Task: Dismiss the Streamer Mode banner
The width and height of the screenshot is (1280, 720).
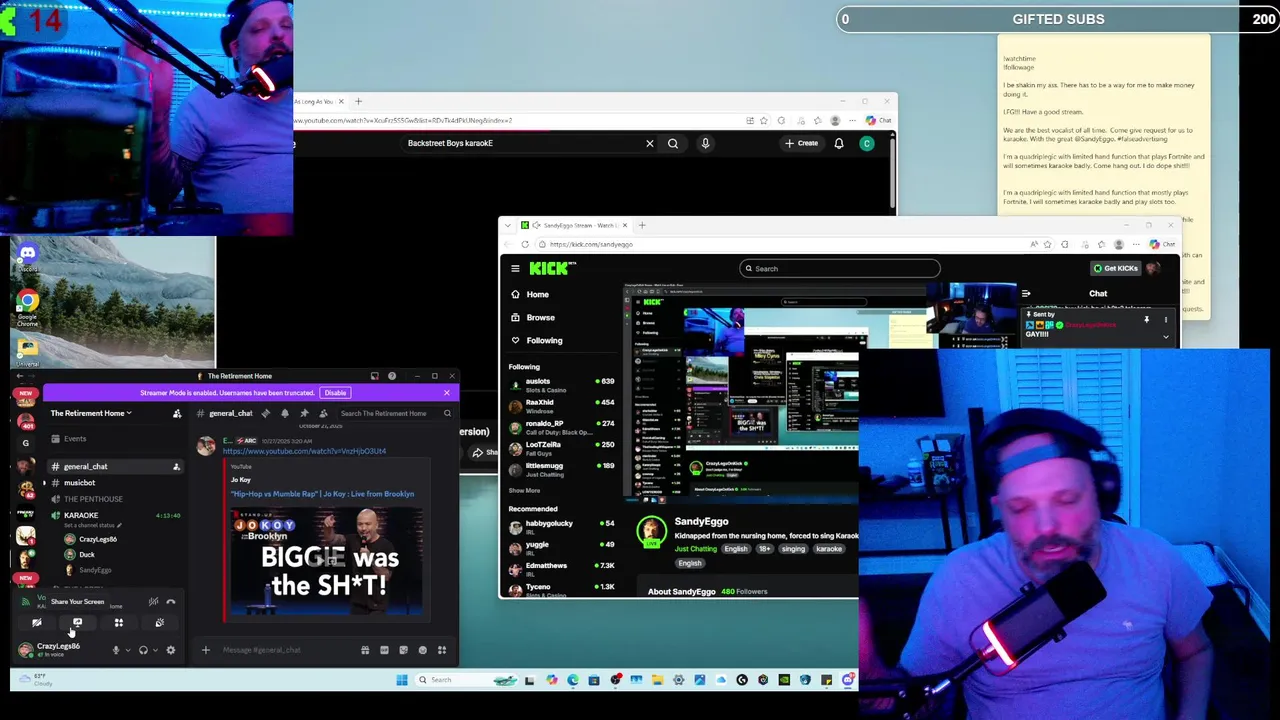Action: (x=446, y=393)
